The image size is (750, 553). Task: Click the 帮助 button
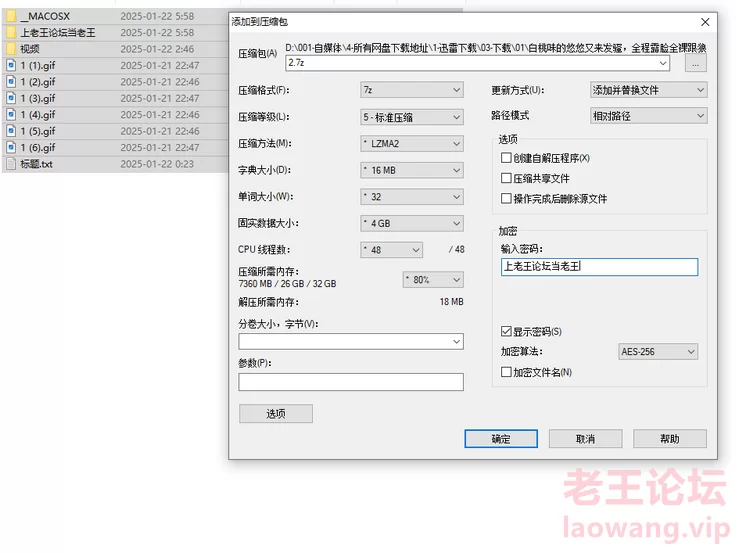tap(670, 439)
